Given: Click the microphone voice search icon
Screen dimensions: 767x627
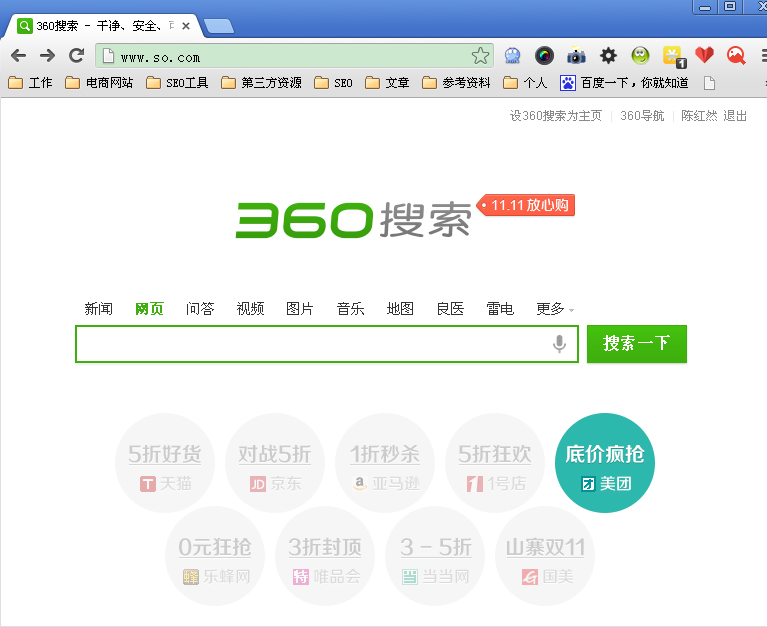Looking at the screenshot, I should [x=559, y=344].
